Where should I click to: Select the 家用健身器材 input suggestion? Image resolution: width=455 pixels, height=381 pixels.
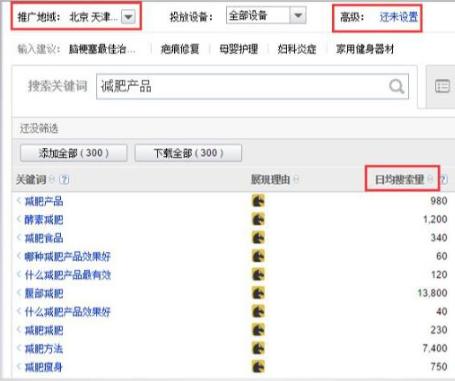coord(365,49)
